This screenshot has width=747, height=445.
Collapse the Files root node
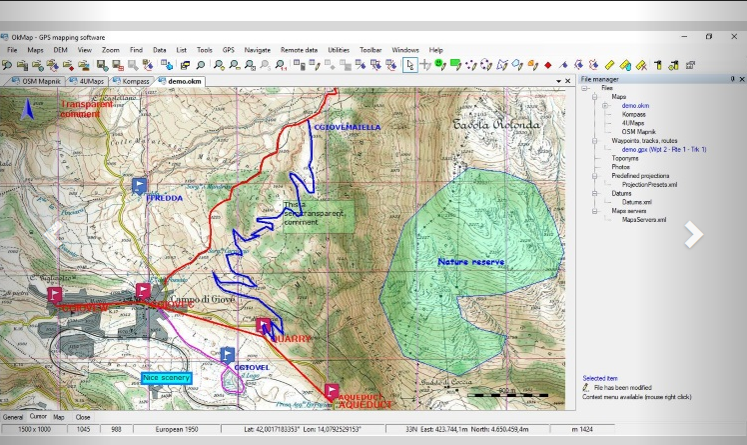tap(585, 88)
